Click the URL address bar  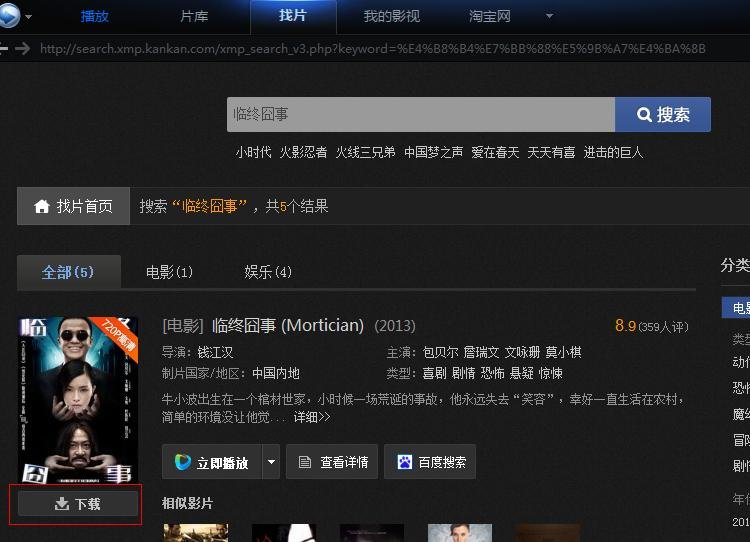coord(373,48)
